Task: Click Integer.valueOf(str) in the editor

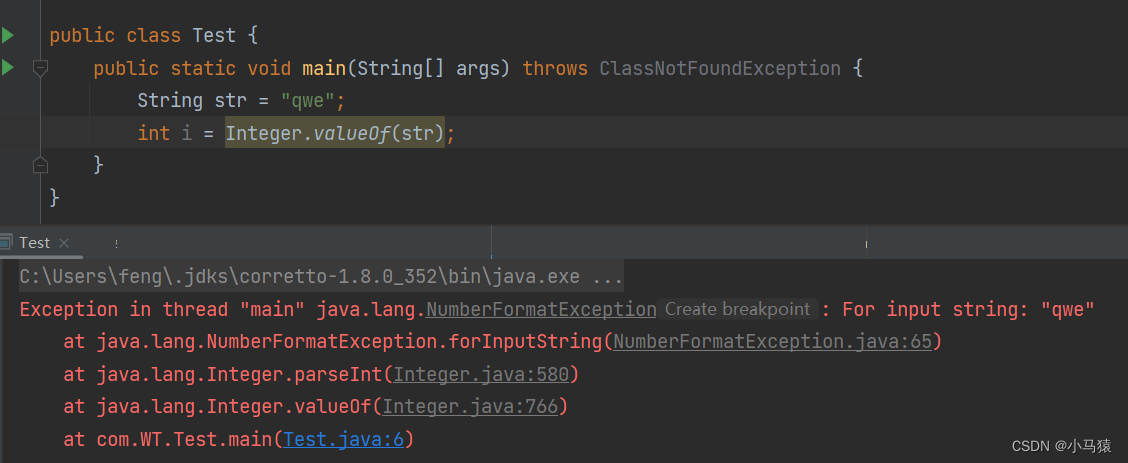Action: pos(335,133)
